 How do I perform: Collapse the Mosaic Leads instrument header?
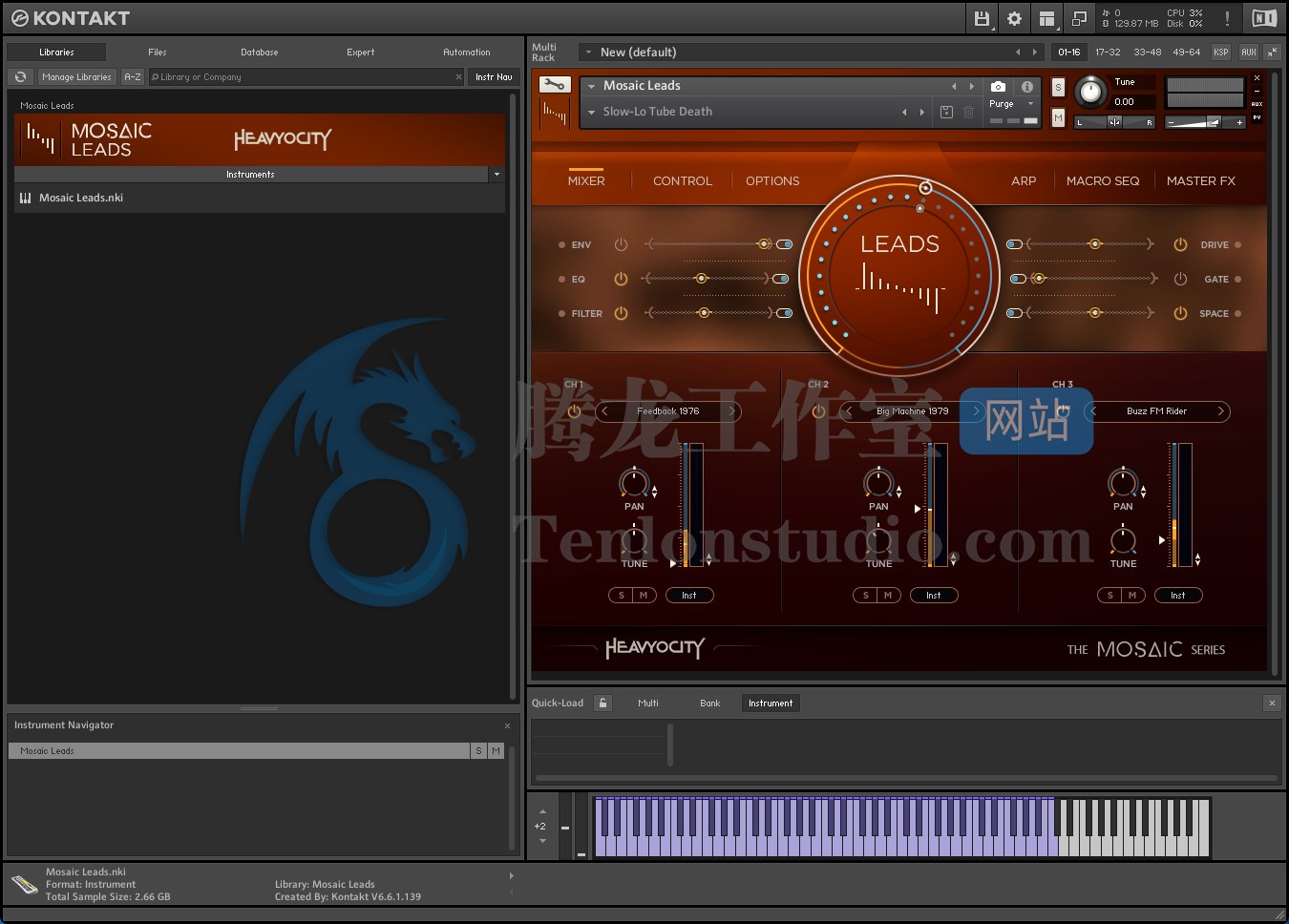tap(592, 85)
